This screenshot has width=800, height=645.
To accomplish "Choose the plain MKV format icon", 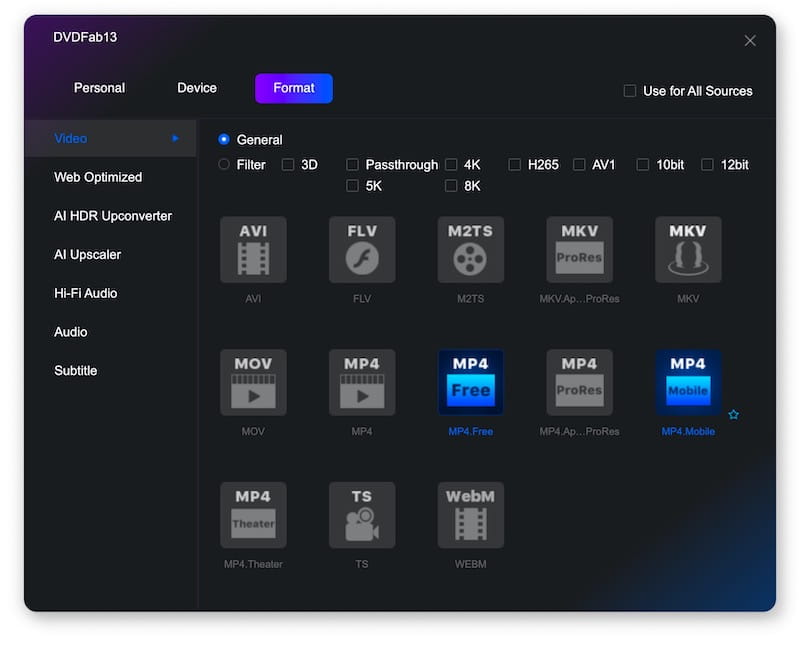I will tap(688, 250).
